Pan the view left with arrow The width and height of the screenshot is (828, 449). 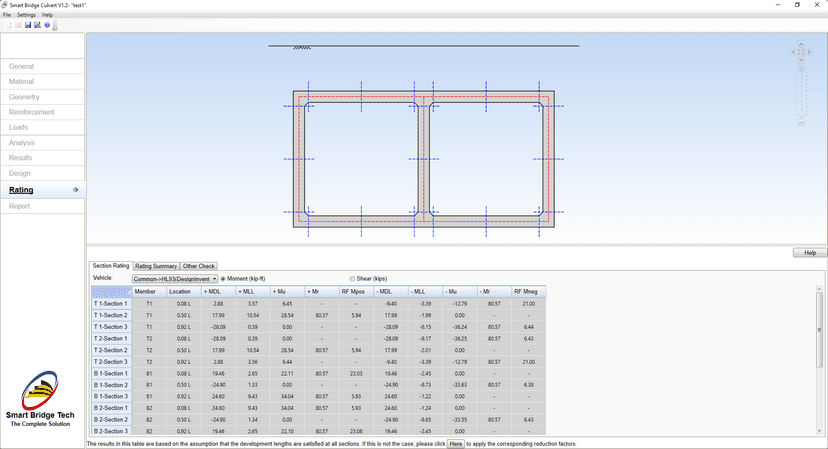click(x=792, y=51)
